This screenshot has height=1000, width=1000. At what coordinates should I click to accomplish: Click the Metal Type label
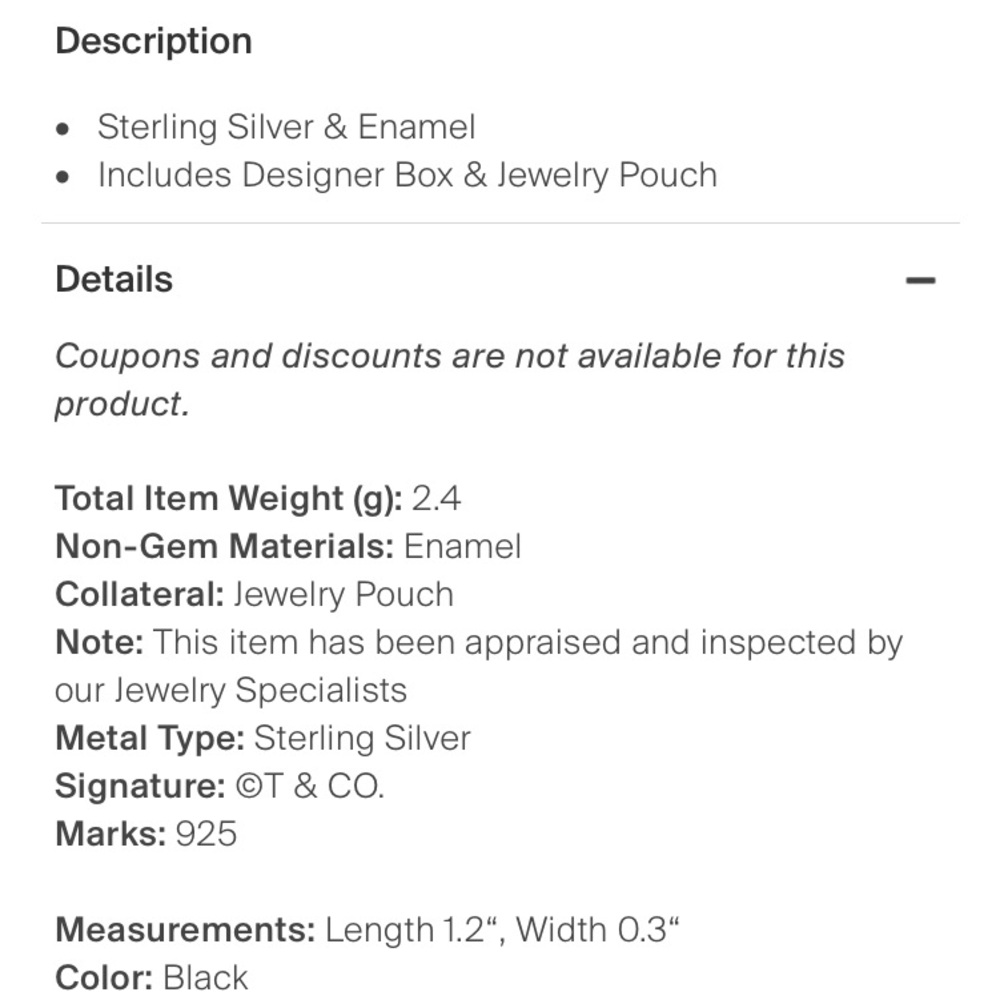[x=151, y=739]
